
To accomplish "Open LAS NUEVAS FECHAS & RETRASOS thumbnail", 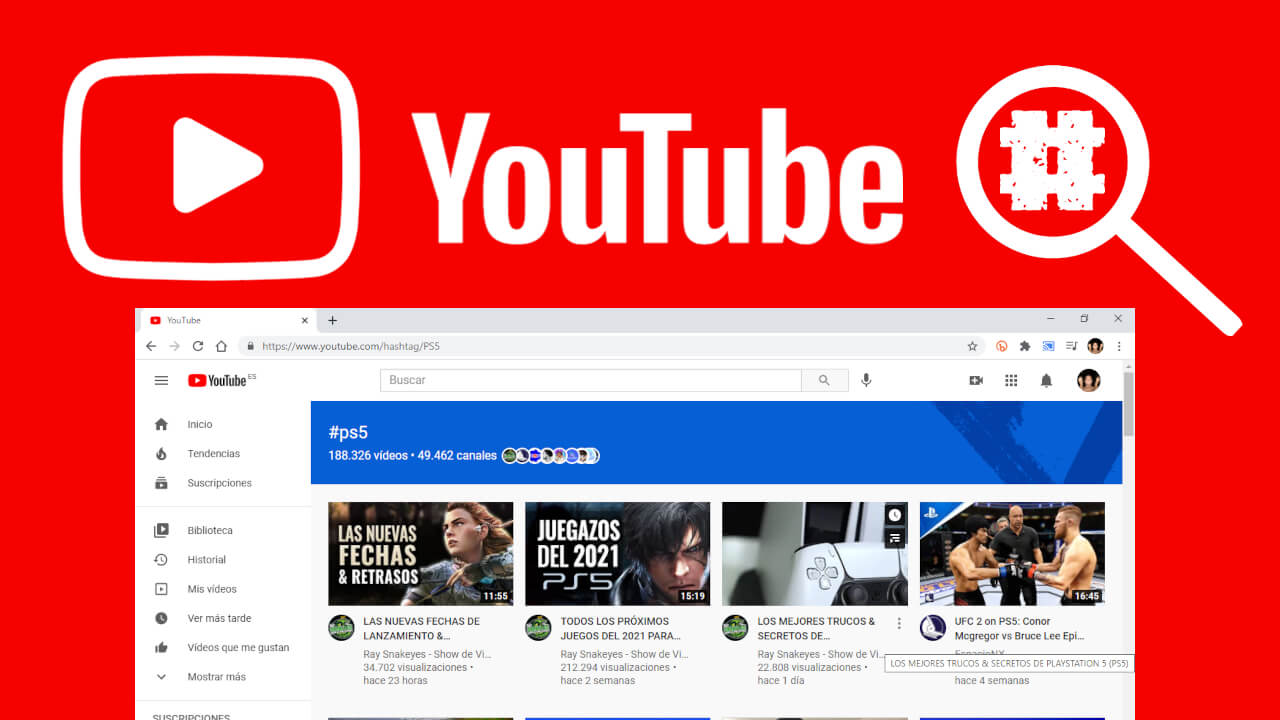I will [420, 554].
